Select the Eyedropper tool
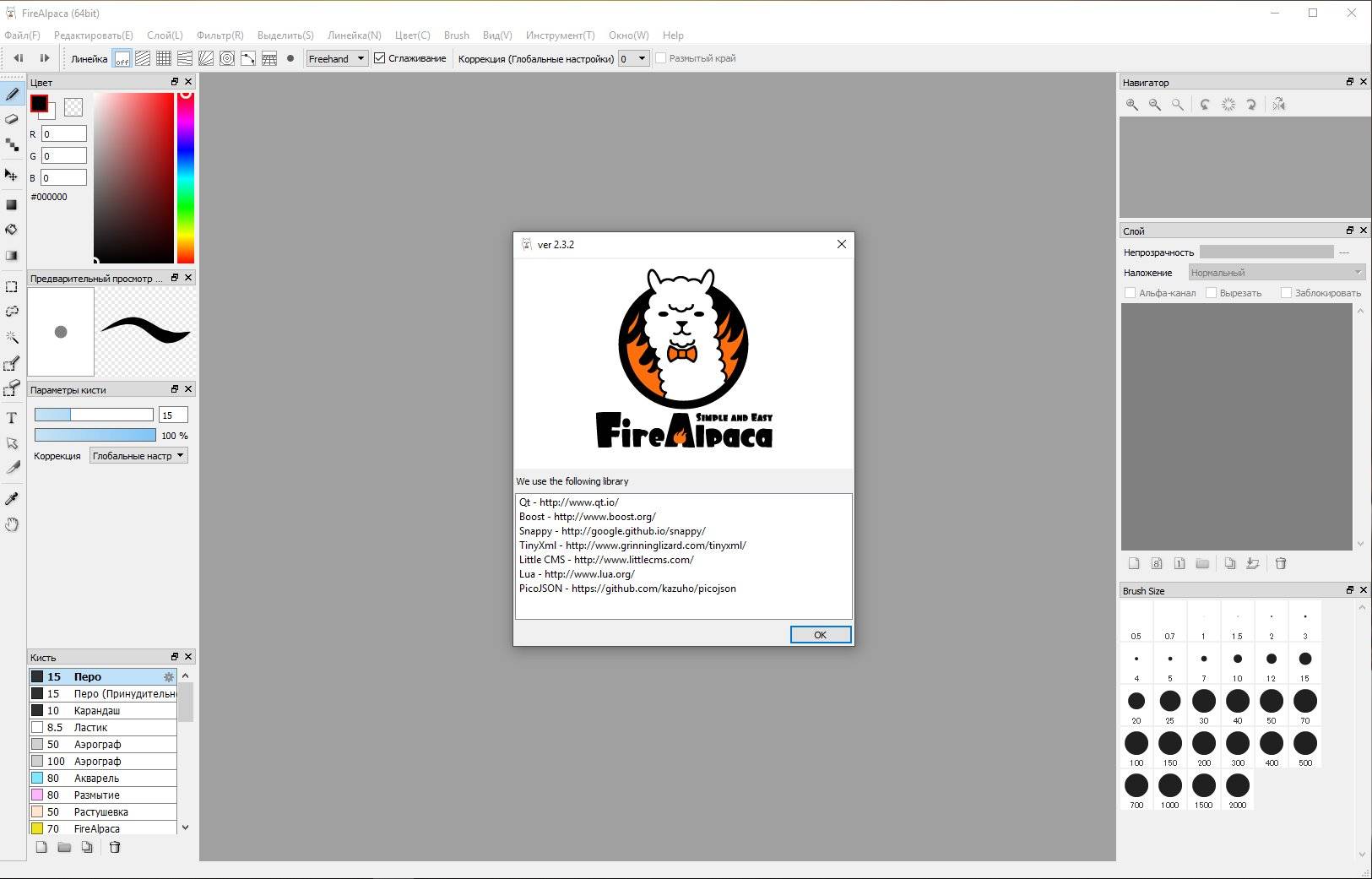The image size is (1372, 879). point(12,498)
